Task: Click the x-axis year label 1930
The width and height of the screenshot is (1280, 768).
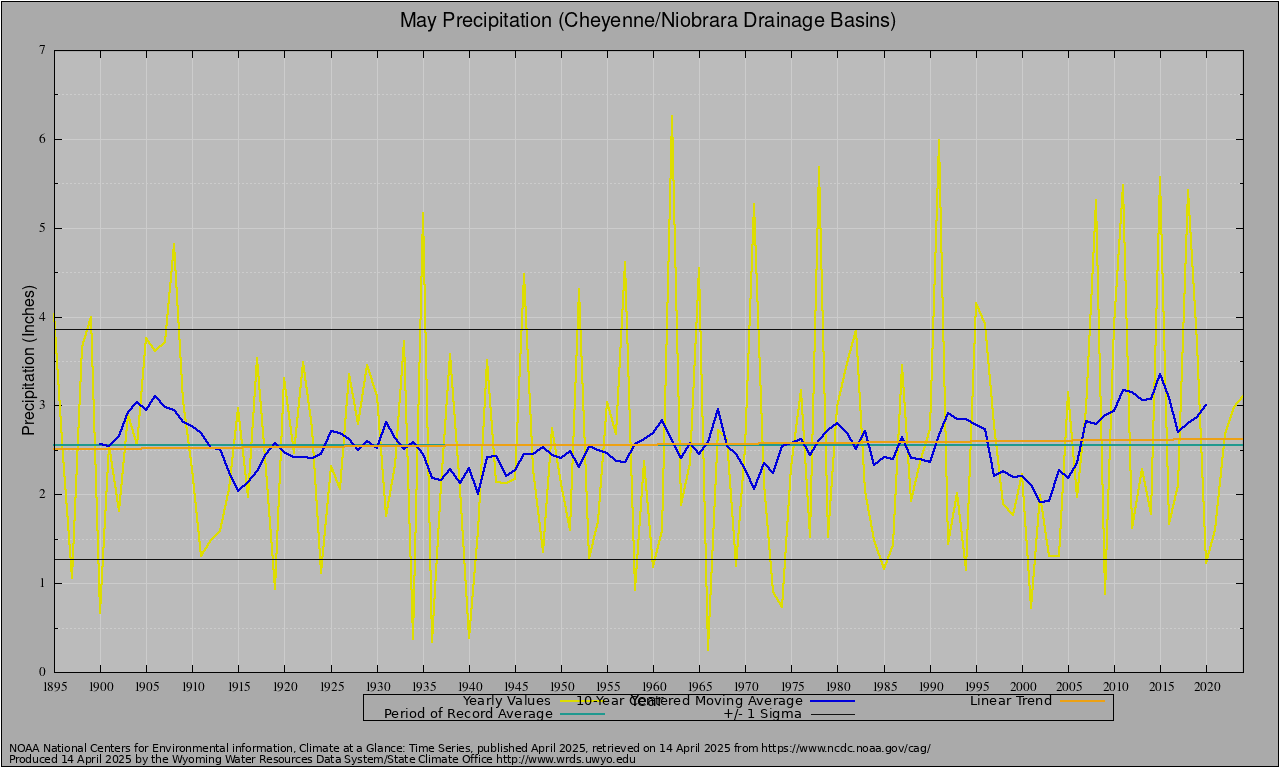Action: (377, 686)
